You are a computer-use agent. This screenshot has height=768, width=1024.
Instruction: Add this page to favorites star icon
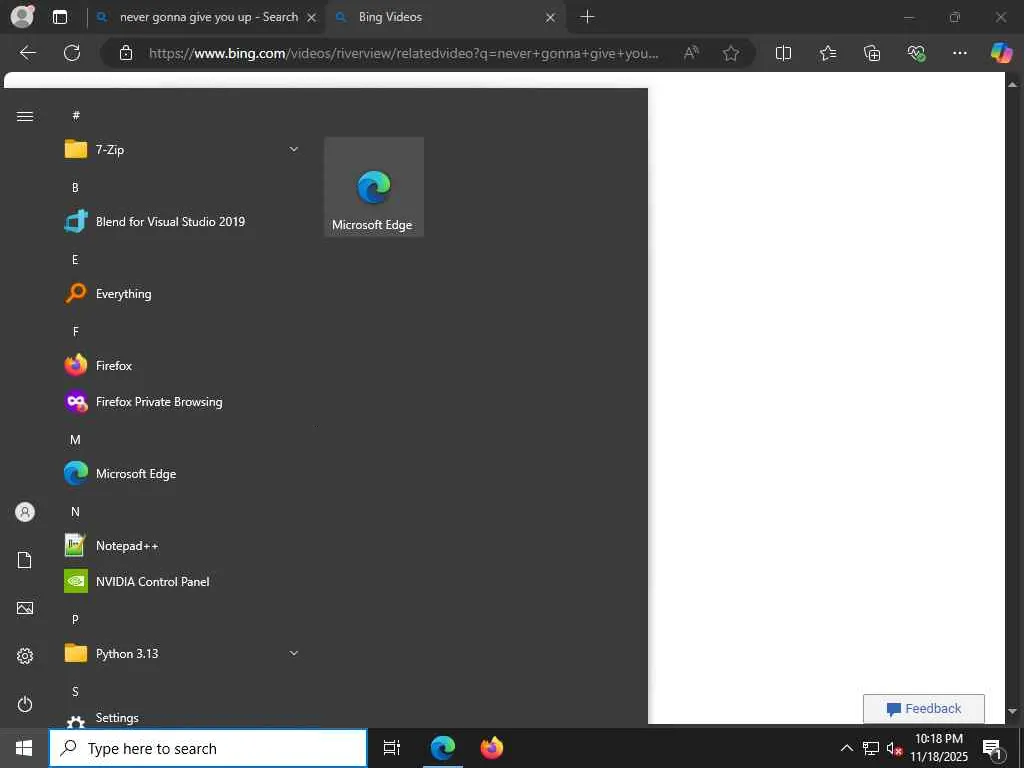click(x=731, y=53)
